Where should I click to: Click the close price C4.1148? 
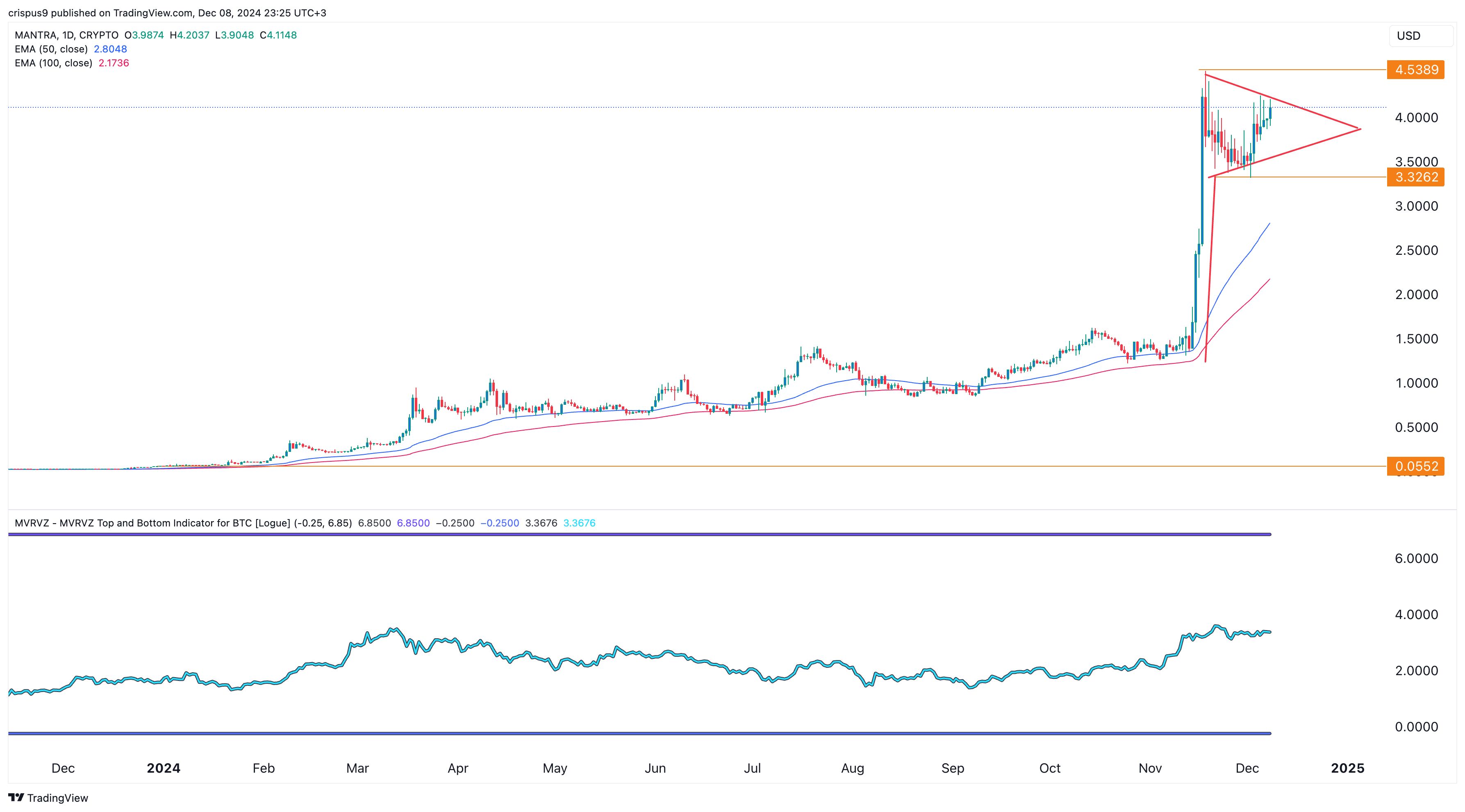(x=278, y=35)
